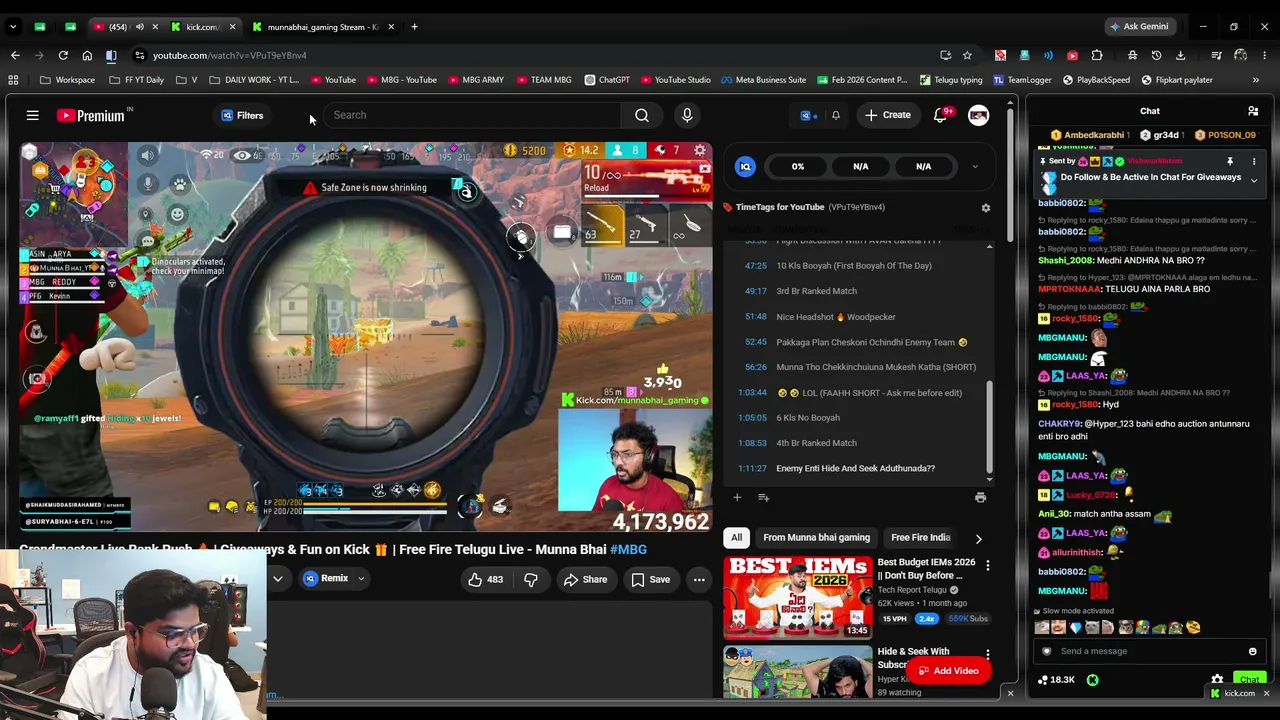Like the video with 483 likes
The width and height of the screenshot is (1280, 720).
pos(485,579)
